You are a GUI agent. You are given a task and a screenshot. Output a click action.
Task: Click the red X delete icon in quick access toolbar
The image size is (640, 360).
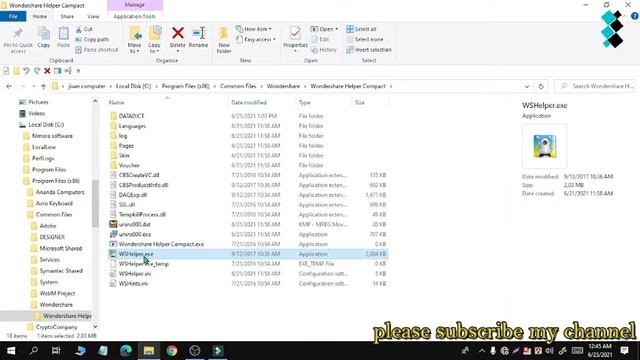[47, 71]
